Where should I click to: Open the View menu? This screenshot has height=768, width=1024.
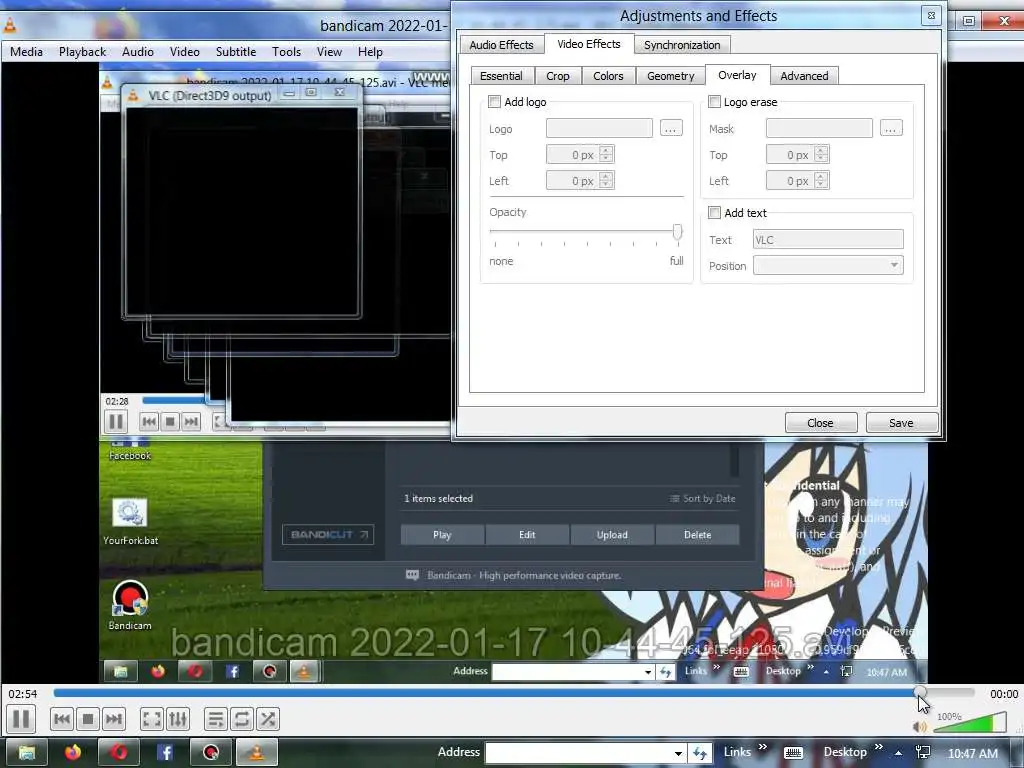pos(329,52)
